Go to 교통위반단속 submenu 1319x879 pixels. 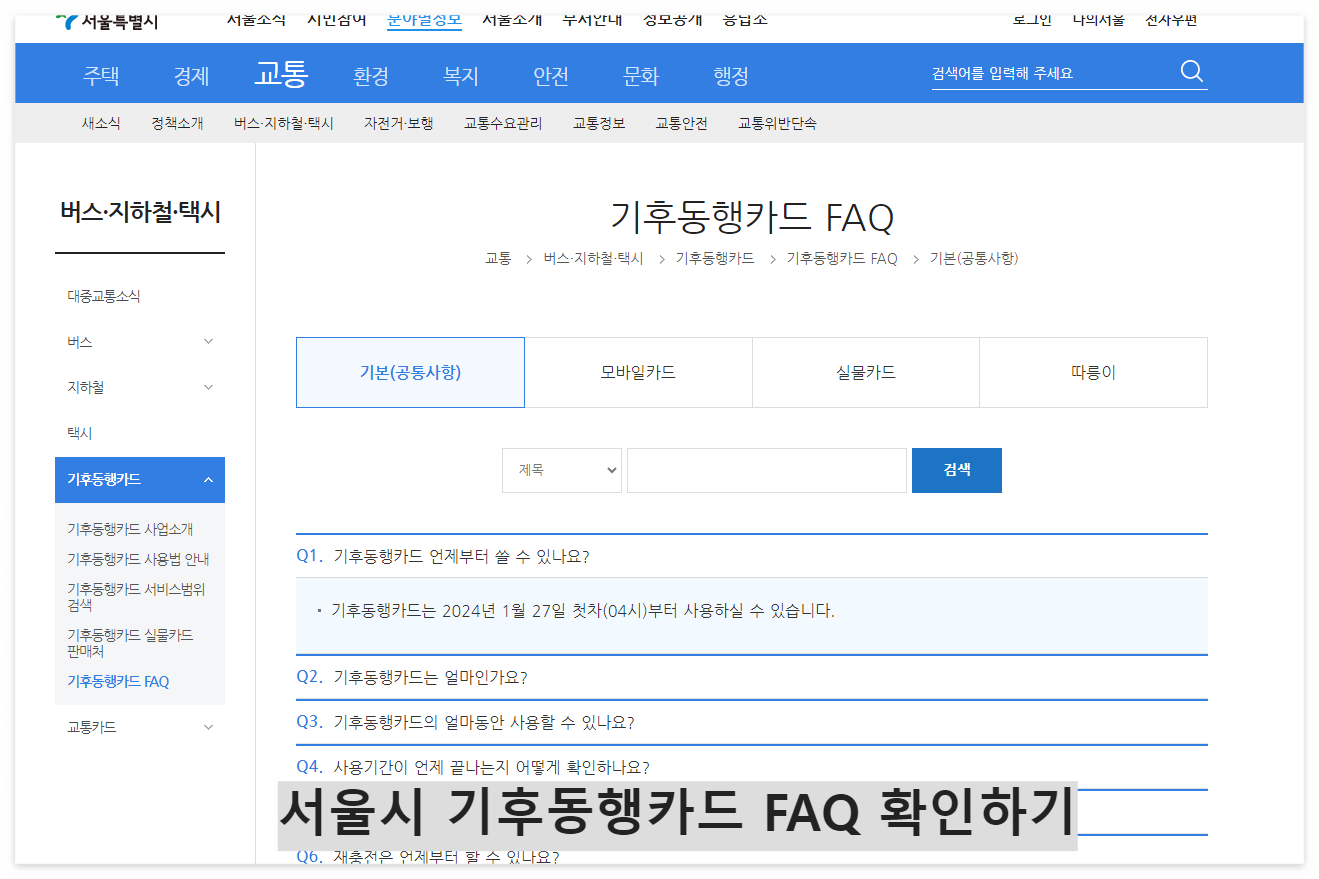point(777,123)
